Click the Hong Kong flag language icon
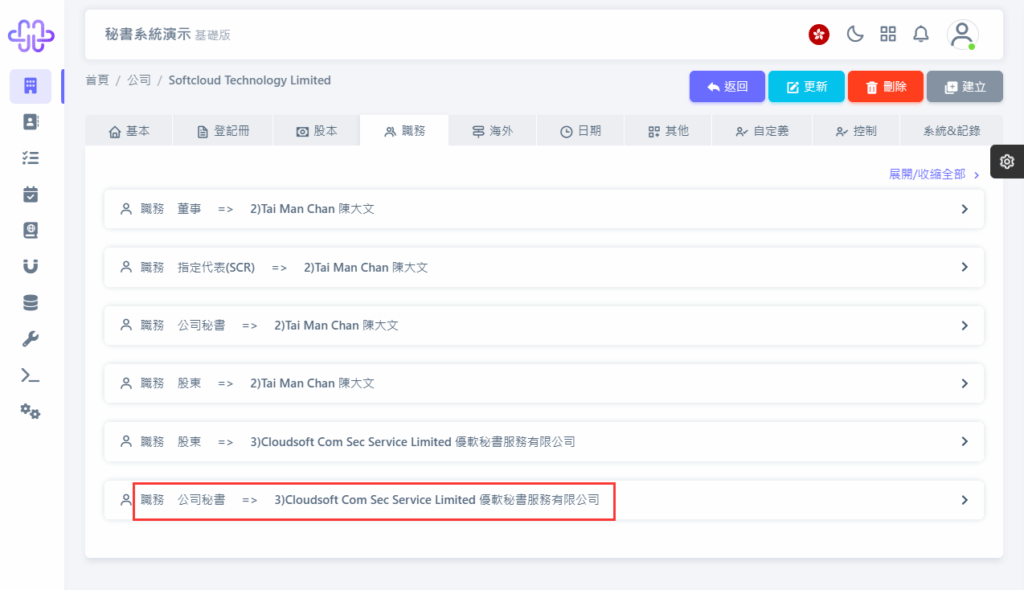This screenshot has width=1024, height=590. tap(819, 34)
